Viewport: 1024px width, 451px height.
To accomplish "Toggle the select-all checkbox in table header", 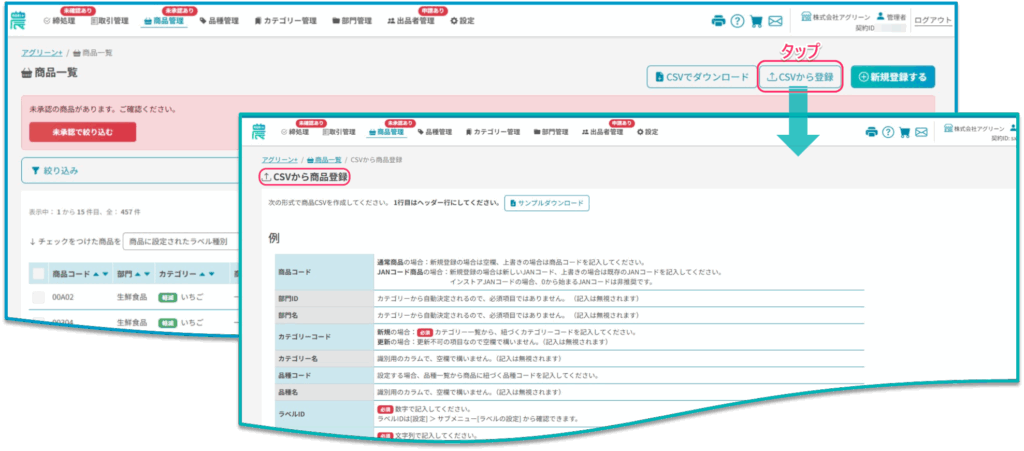I will click(38, 273).
